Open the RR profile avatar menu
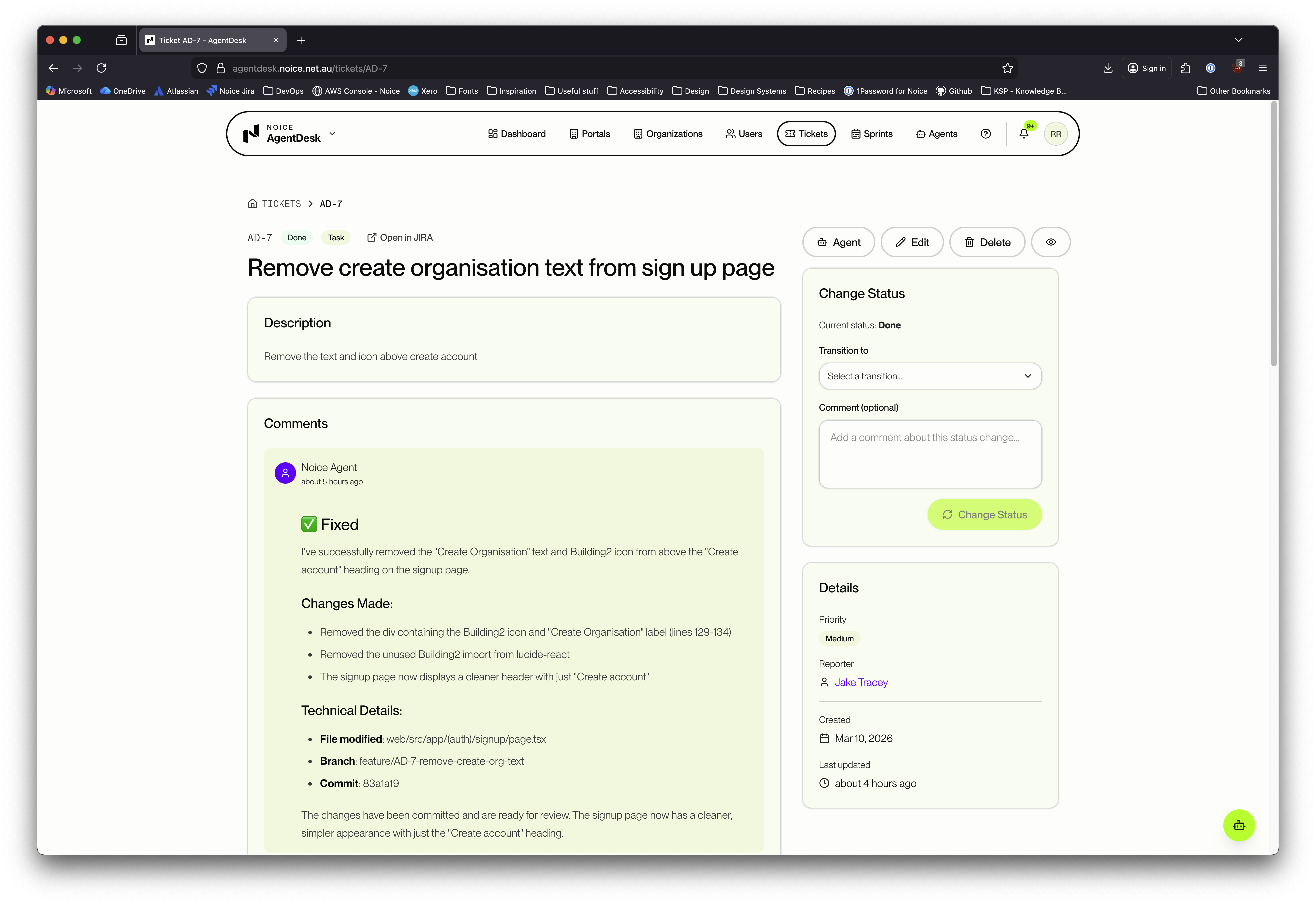1316x904 pixels. (x=1055, y=134)
